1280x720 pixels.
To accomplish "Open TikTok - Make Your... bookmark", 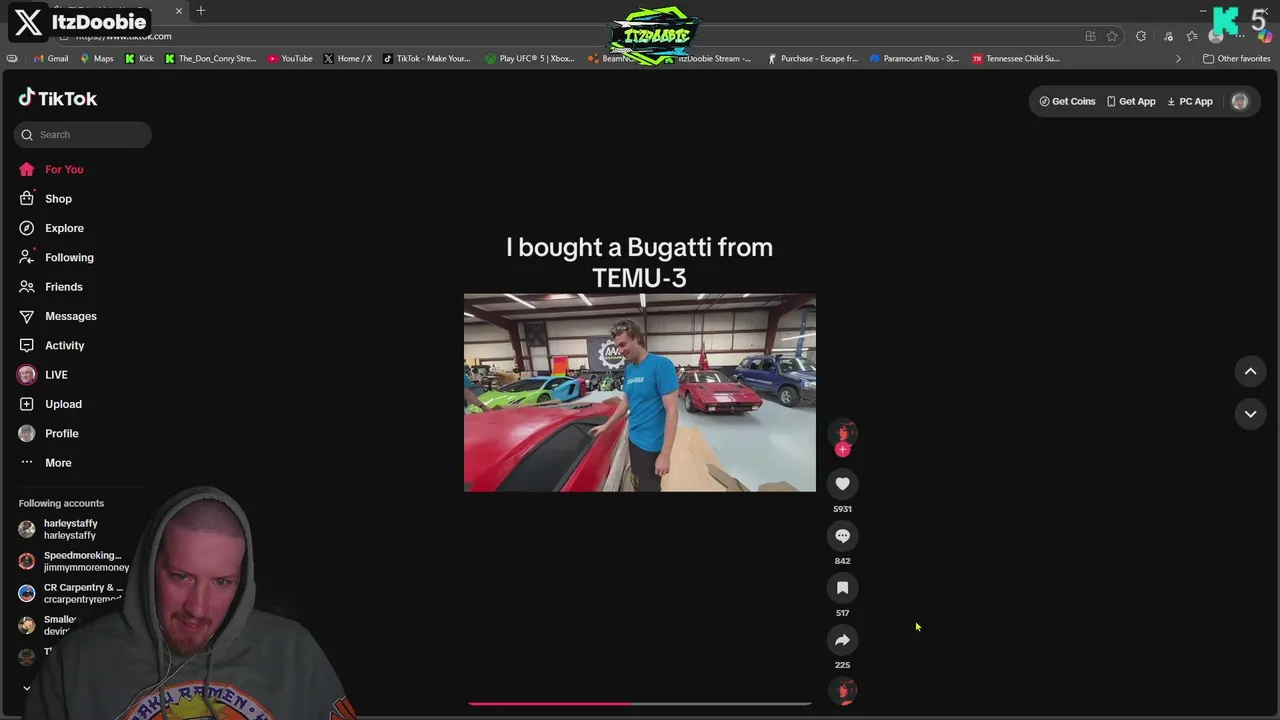I will pyautogui.click(x=427, y=58).
